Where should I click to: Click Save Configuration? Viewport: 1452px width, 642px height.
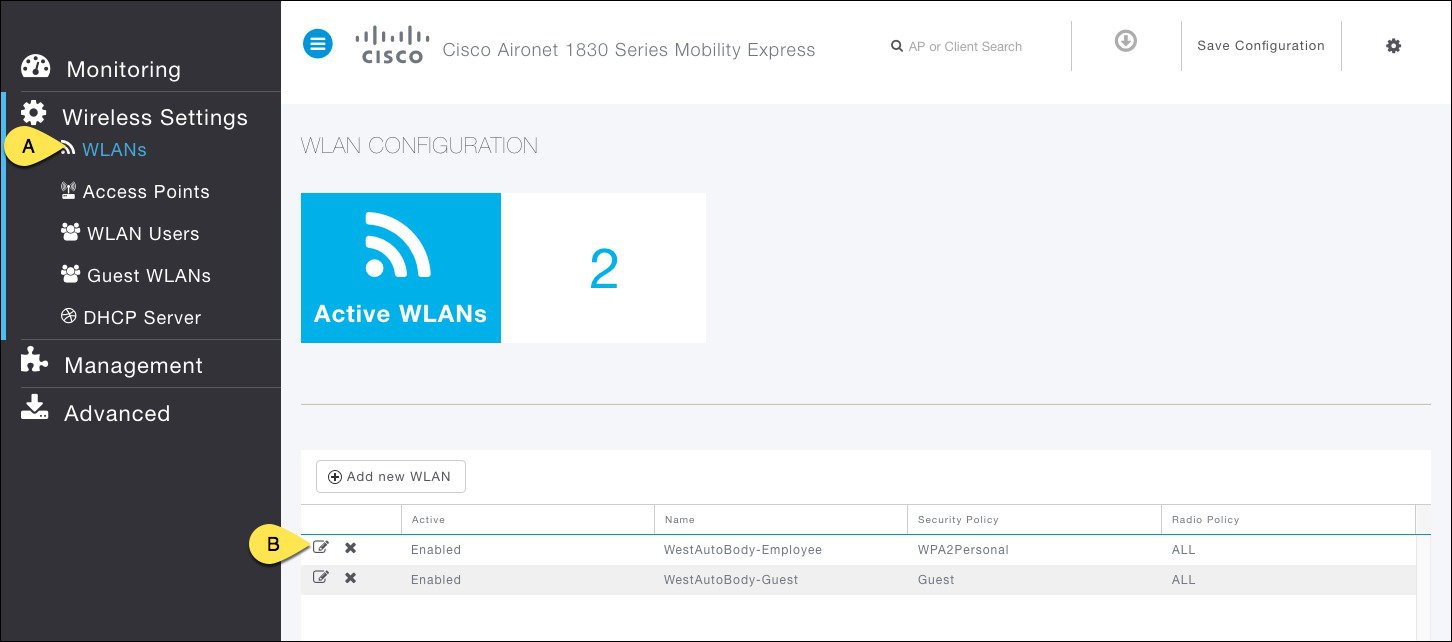click(1260, 46)
